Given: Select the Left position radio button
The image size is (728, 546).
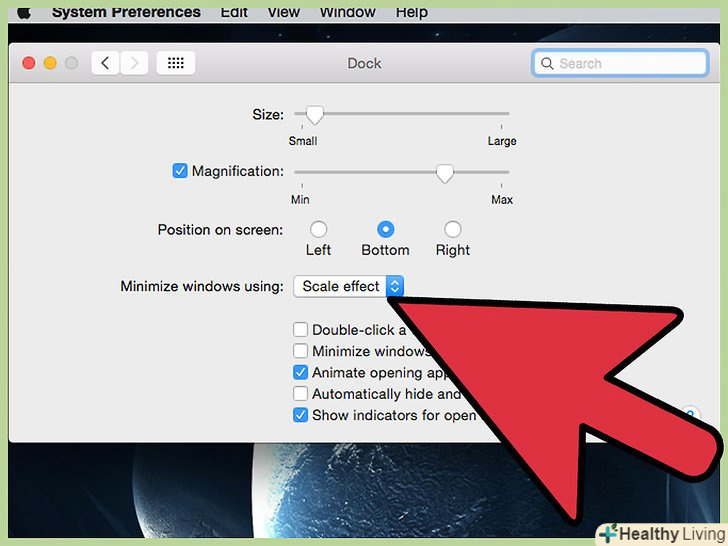Looking at the screenshot, I should (x=318, y=229).
